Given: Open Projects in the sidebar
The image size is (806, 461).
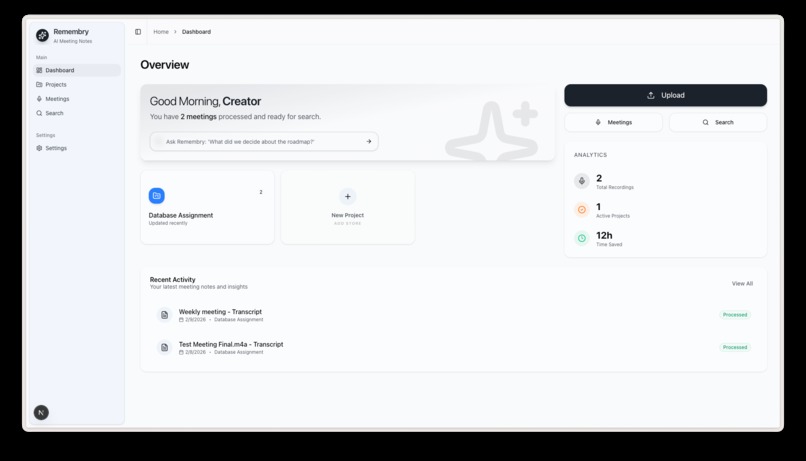Looking at the screenshot, I should pos(77,84).
